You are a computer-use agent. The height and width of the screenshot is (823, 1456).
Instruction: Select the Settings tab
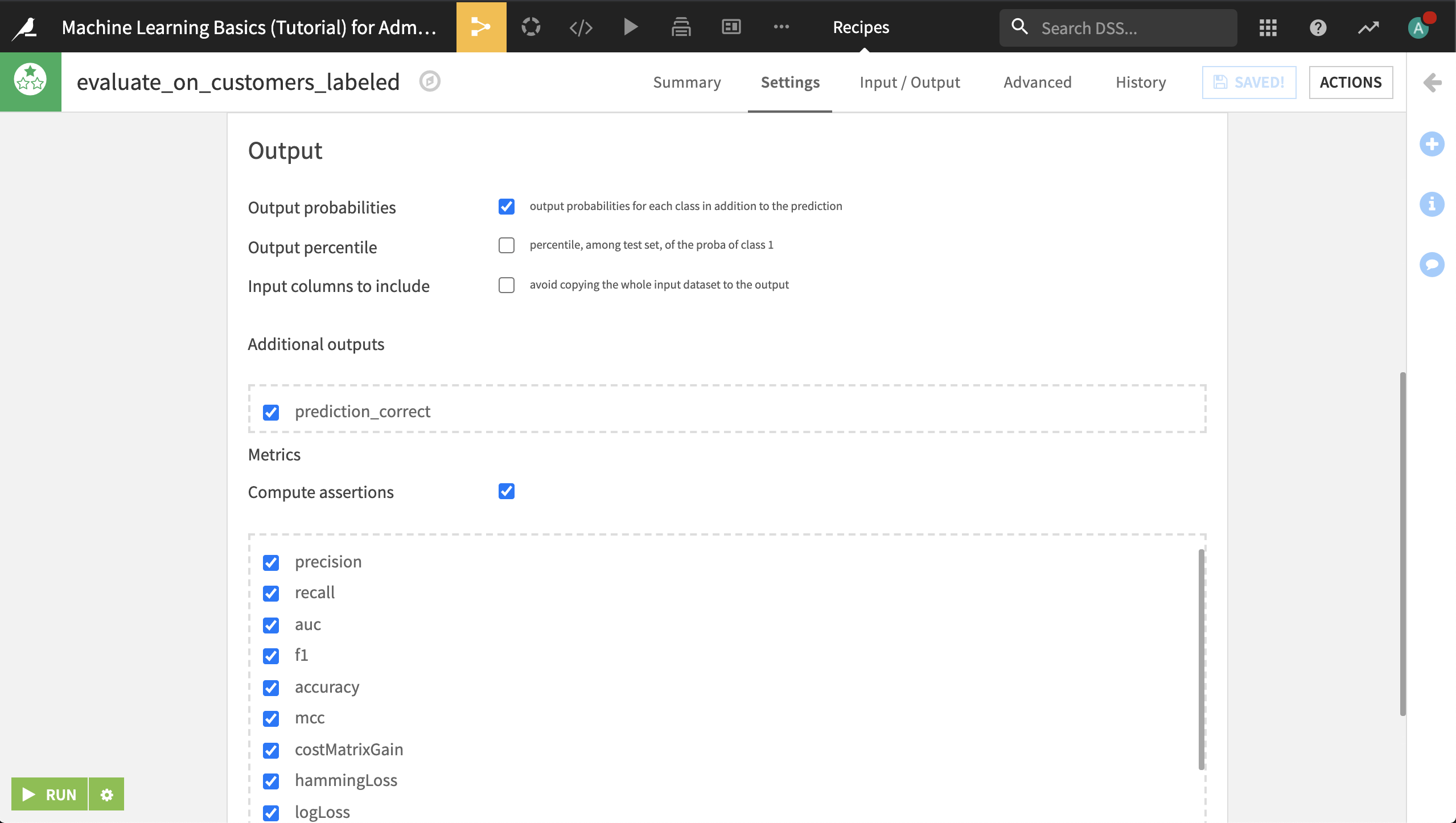[790, 82]
